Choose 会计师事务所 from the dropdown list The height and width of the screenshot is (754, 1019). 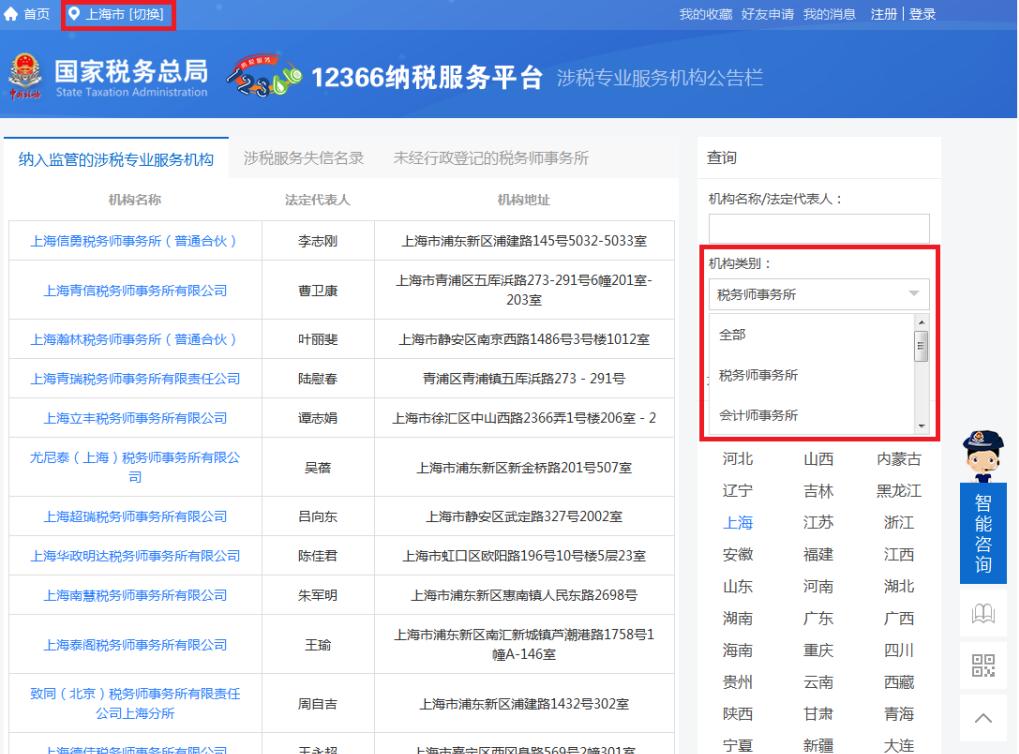point(758,415)
